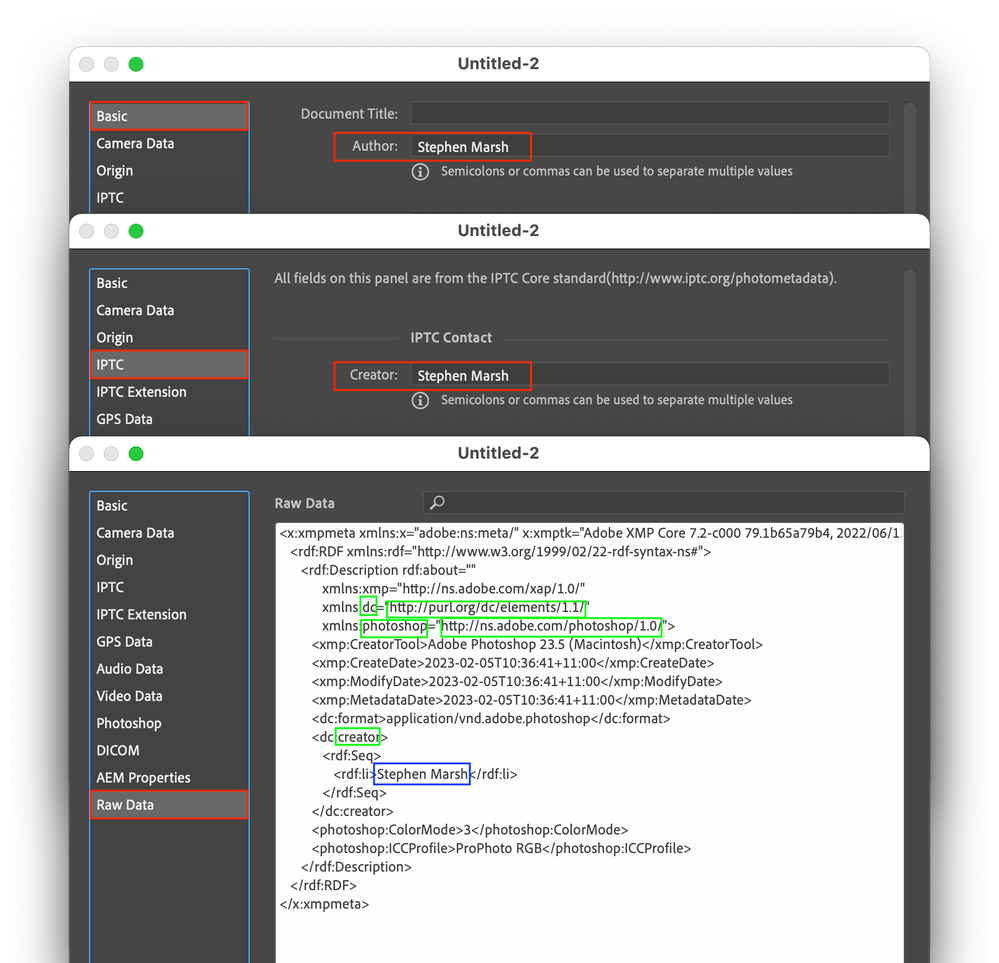Click the Creator field in IPTC Contact

pyautogui.click(x=650, y=375)
